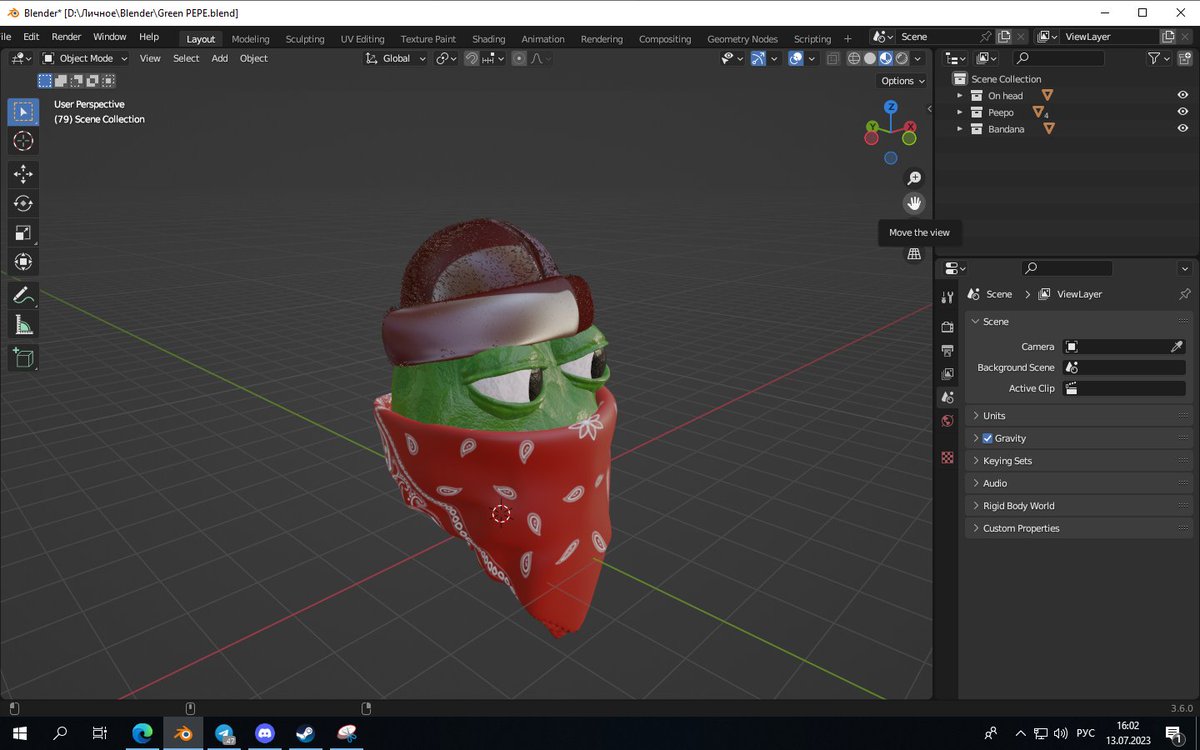The image size is (1200, 750).
Task: Switch to UV Editing workspace tab
Action: pos(362,39)
